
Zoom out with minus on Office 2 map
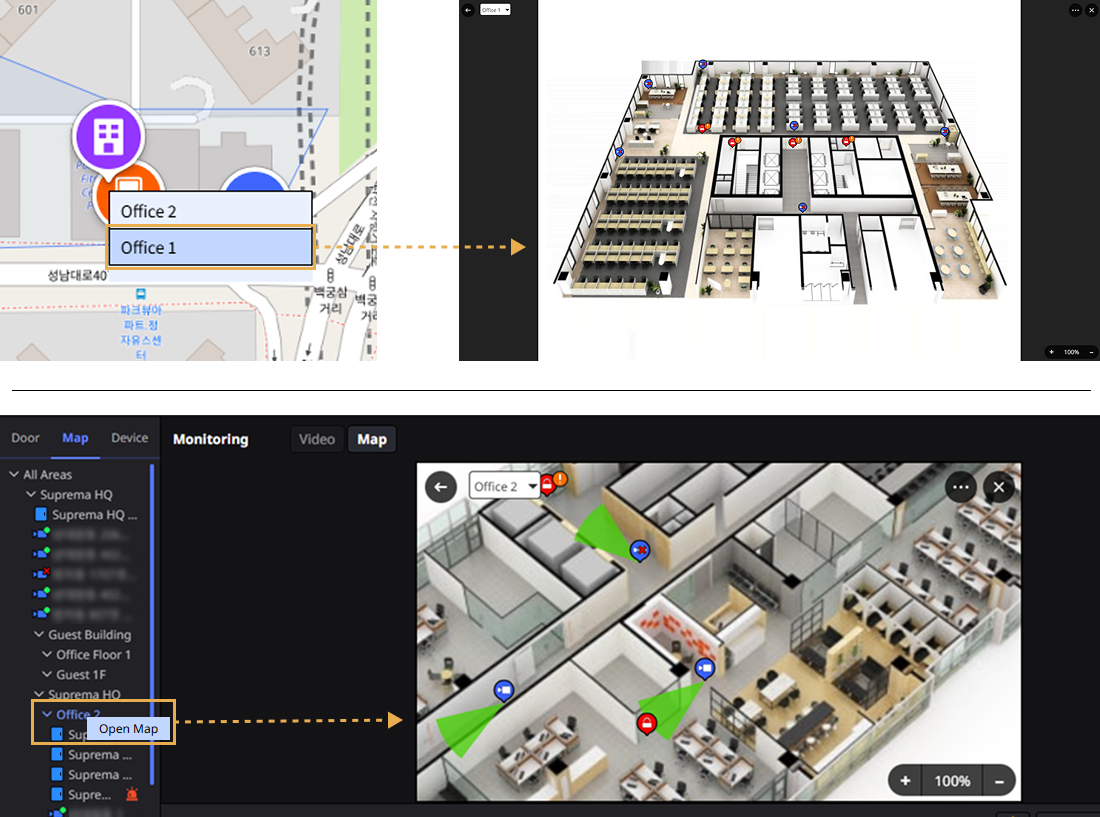point(998,780)
